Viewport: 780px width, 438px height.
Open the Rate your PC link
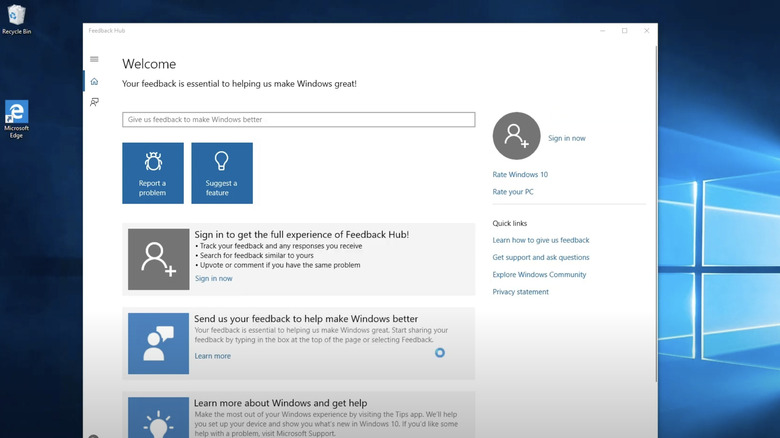click(513, 192)
